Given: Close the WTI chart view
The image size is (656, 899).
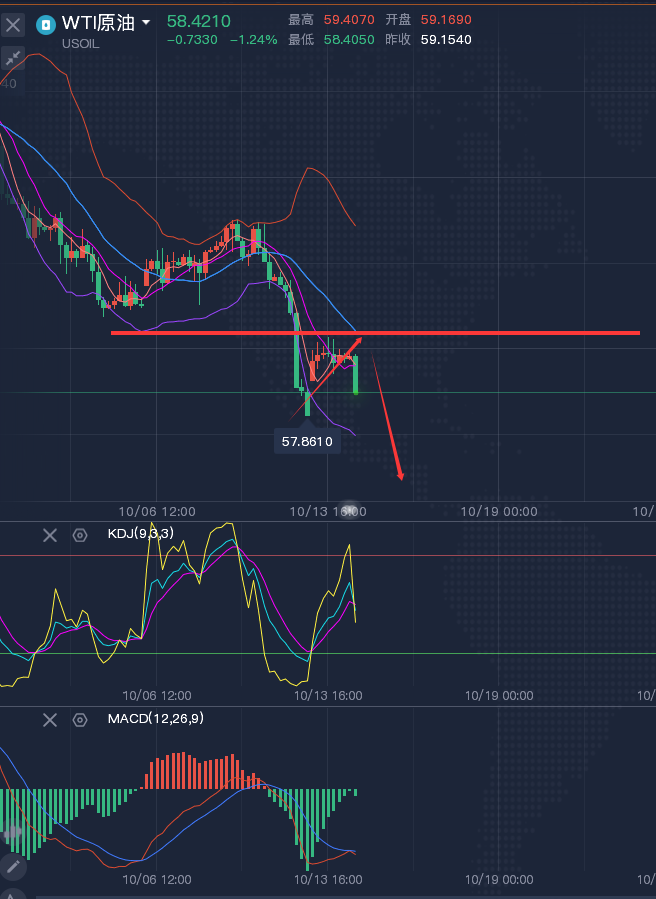Looking at the screenshot, I should 13,24.
